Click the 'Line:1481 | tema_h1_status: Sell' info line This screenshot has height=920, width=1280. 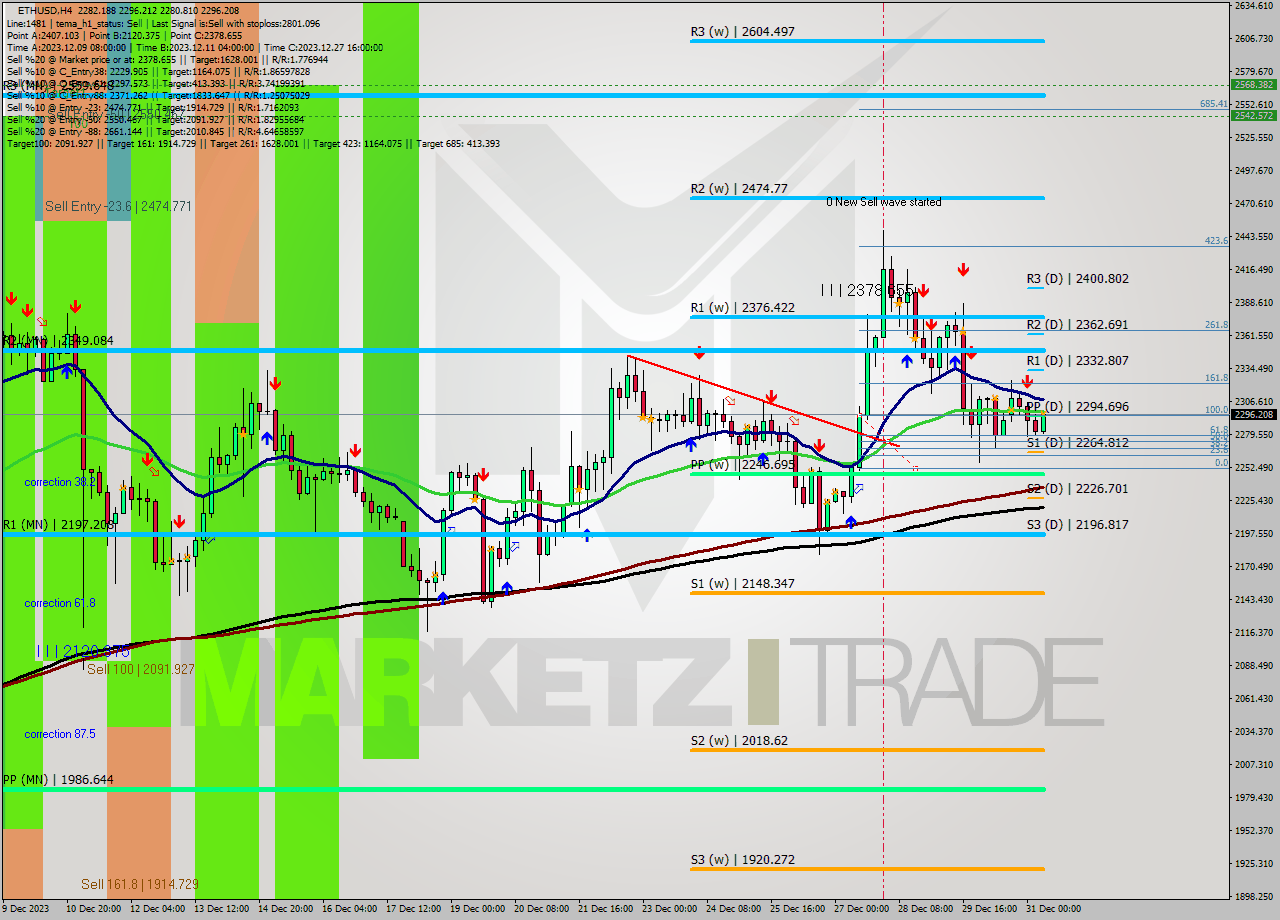tap(164, 23)
